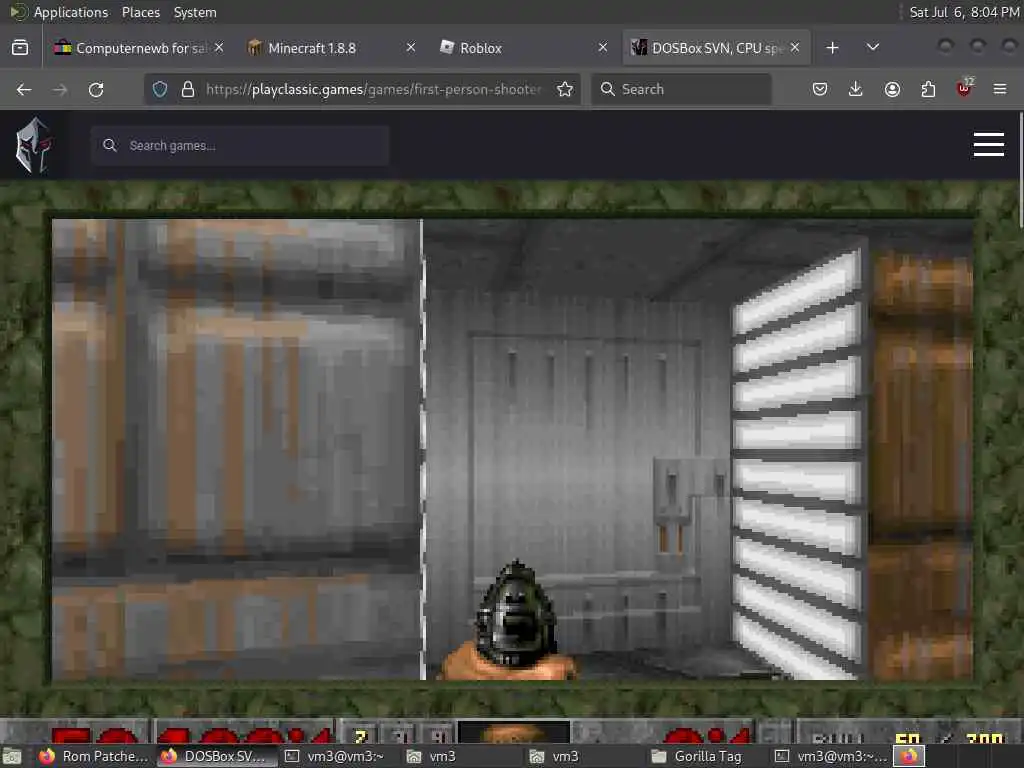Viewport: 1024px width, 768px height.
Task: Go back to previous page
Action: point(24,89)
